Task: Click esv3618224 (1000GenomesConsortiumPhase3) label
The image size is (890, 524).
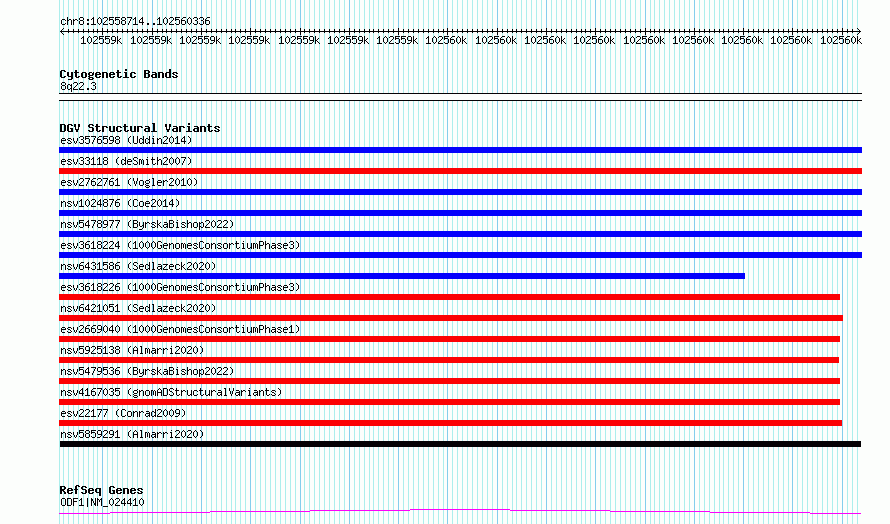Action: click(x=180, y=245)
